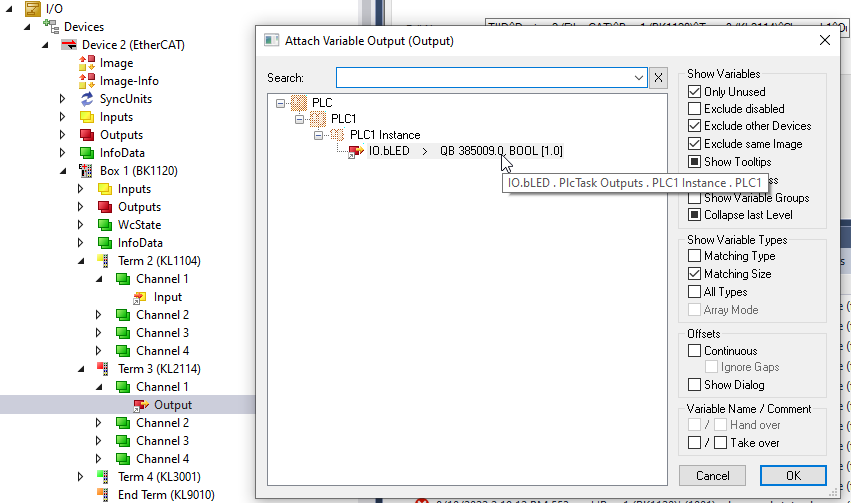Click the Term 2 (KL1104) terminal icon
The image size is (851, 503).
point(105,261)
